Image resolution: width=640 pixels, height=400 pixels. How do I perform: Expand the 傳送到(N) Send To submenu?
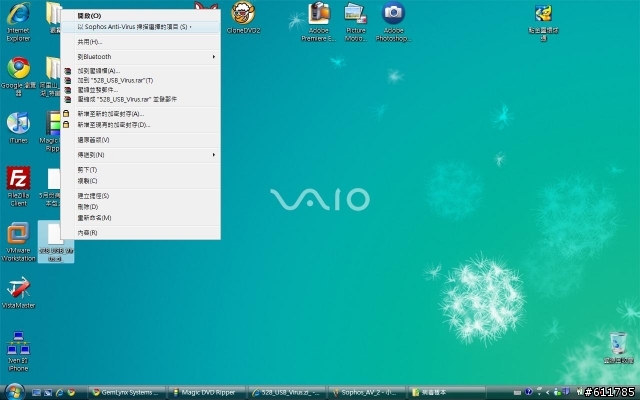point(140,155)
